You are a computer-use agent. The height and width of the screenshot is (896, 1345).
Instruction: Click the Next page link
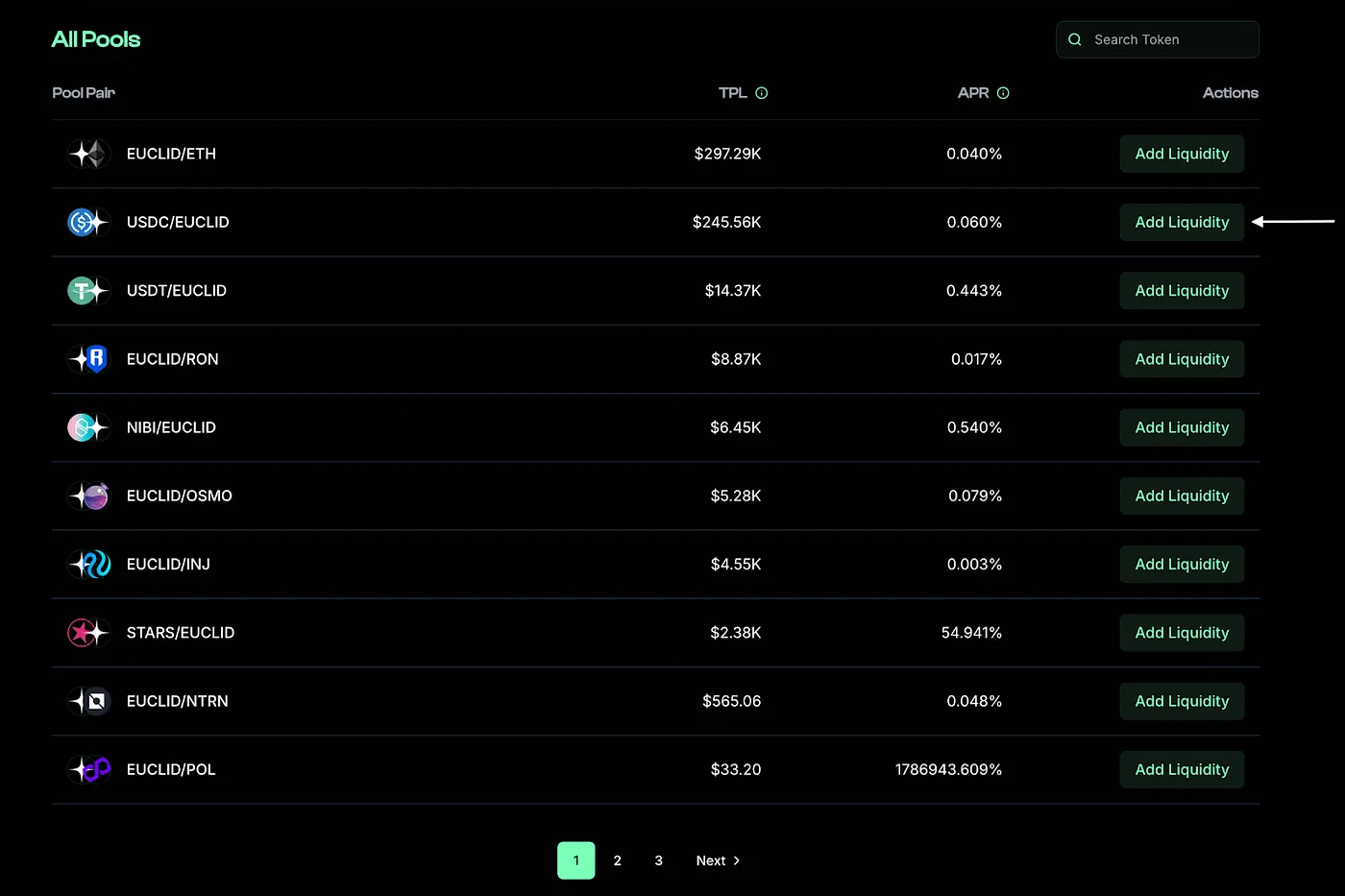(x=719, y=860)
